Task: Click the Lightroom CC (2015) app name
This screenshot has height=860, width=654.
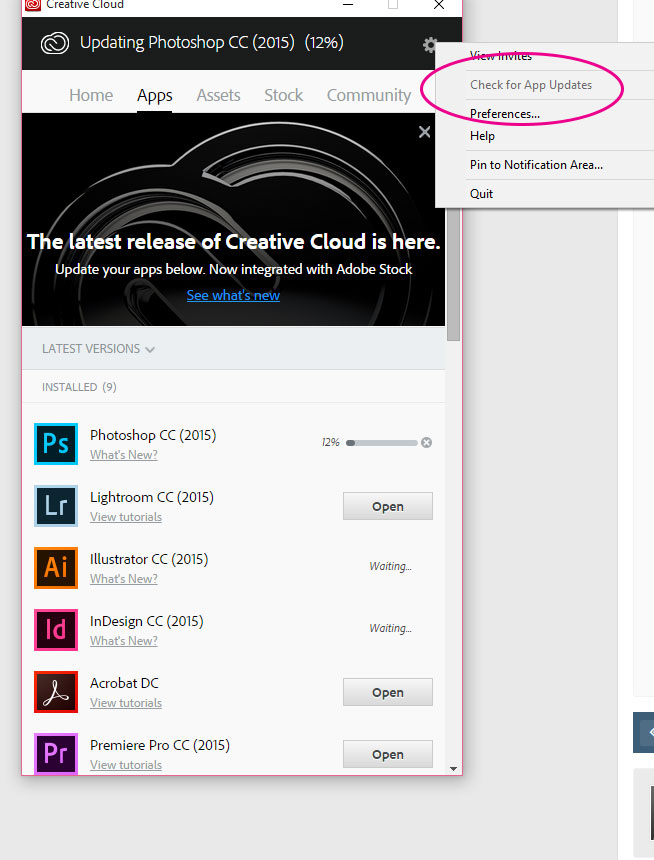Action: 152,497
